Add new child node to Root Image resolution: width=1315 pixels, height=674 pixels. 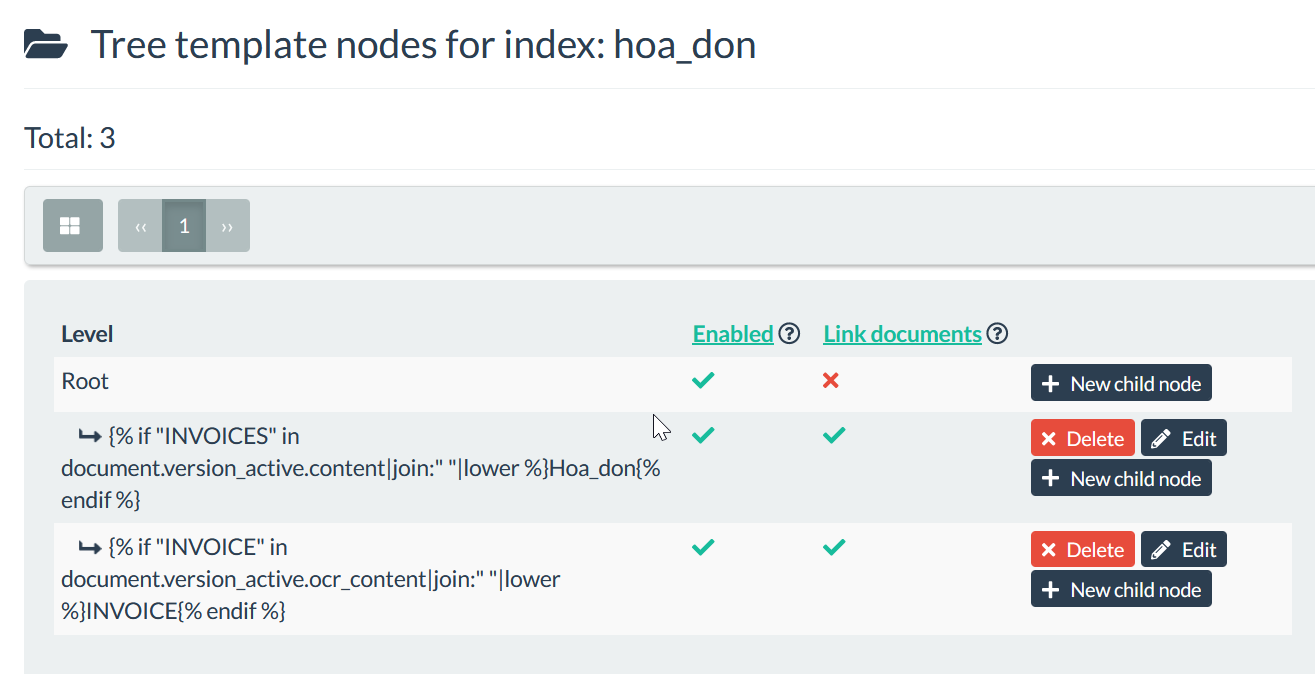[x=1121, y=383]
